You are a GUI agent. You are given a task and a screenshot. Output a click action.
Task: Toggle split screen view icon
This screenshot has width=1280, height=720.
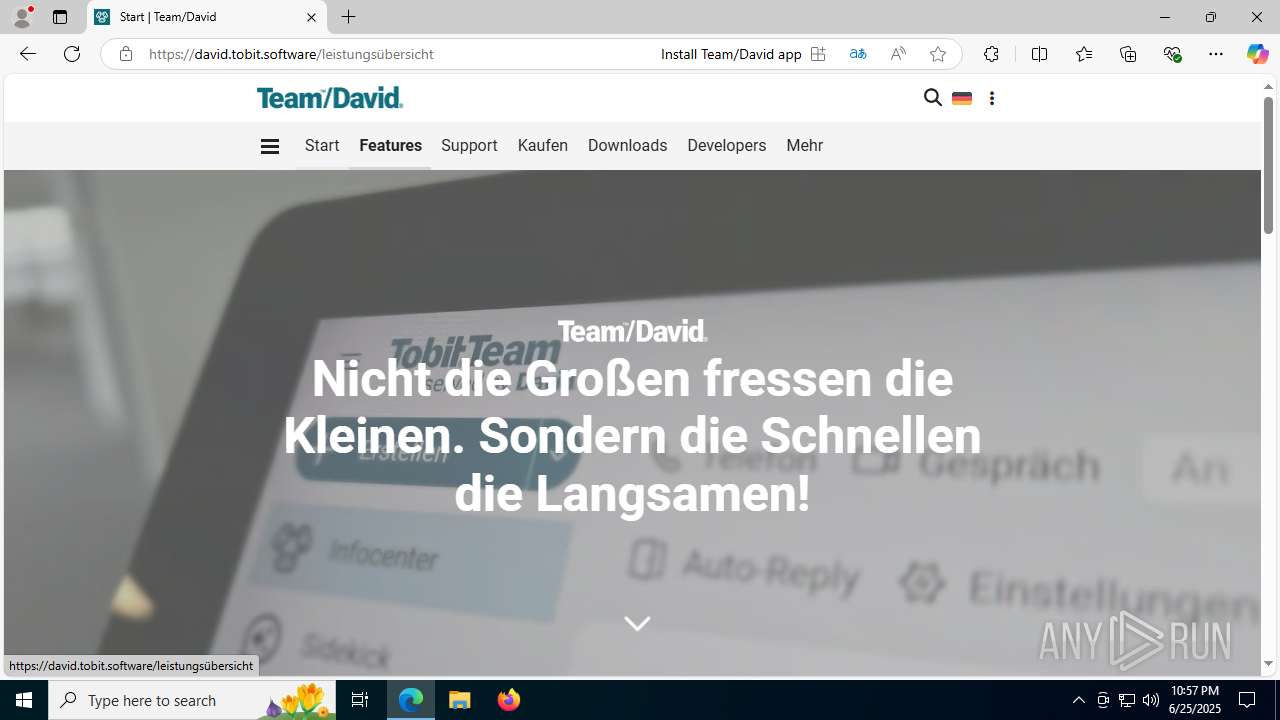[1039, 54]
